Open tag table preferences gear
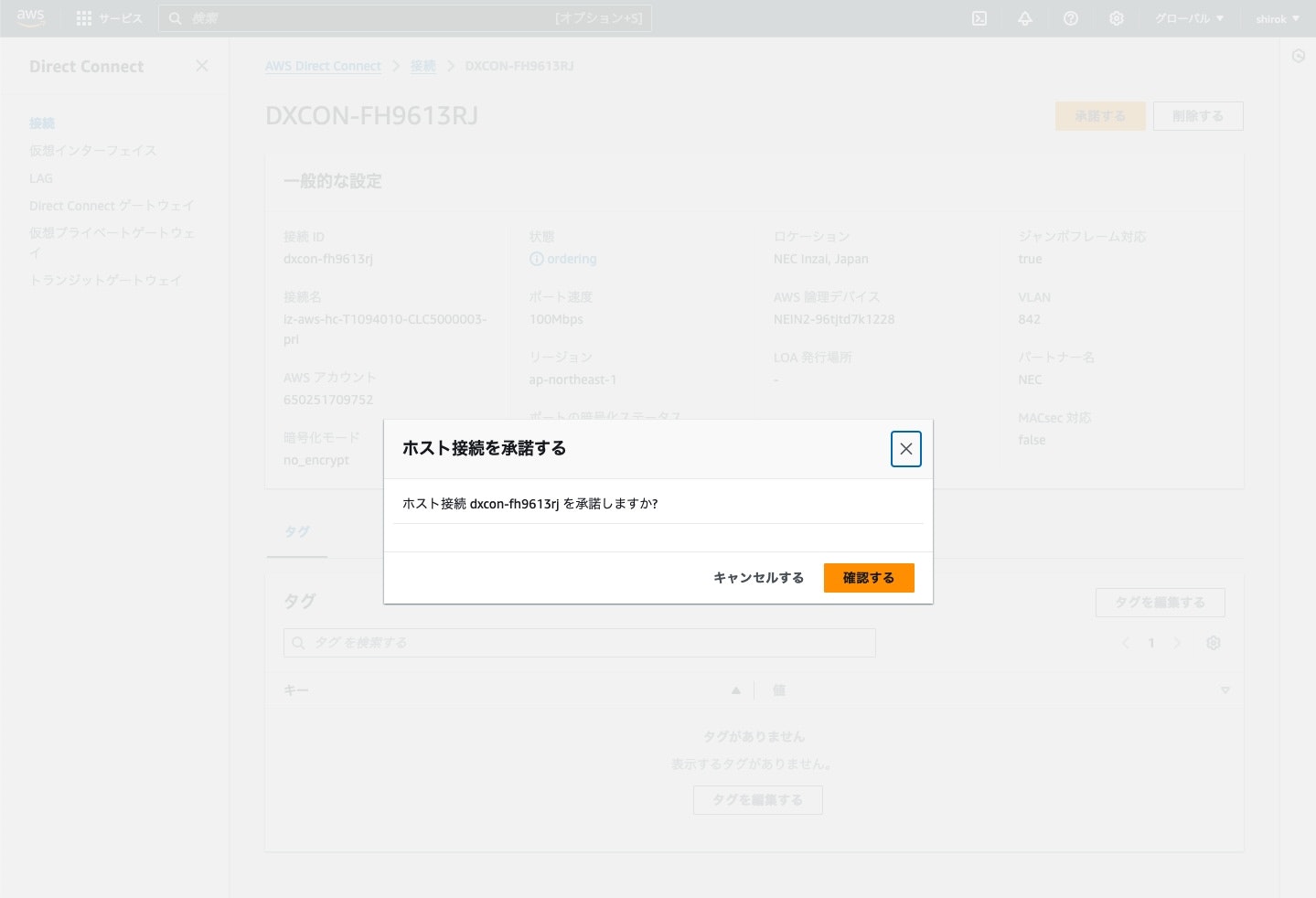Image resolution: width=1316 pixels, height=898 pixels. (1214, 643)
